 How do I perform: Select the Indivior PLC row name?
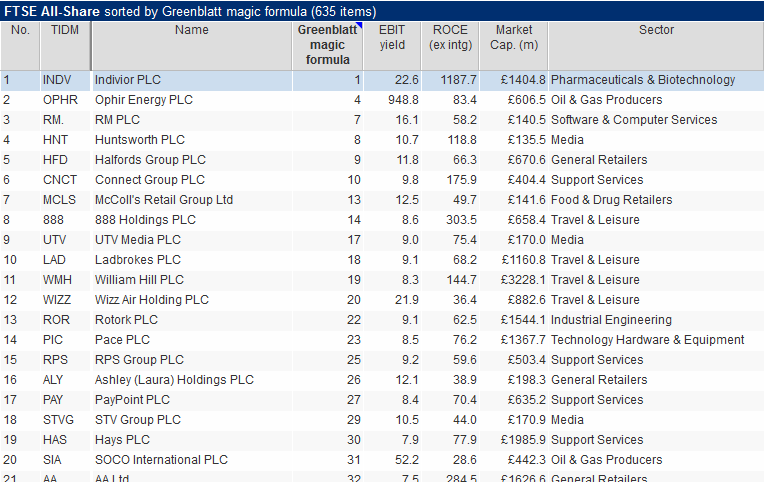point(128,80)
